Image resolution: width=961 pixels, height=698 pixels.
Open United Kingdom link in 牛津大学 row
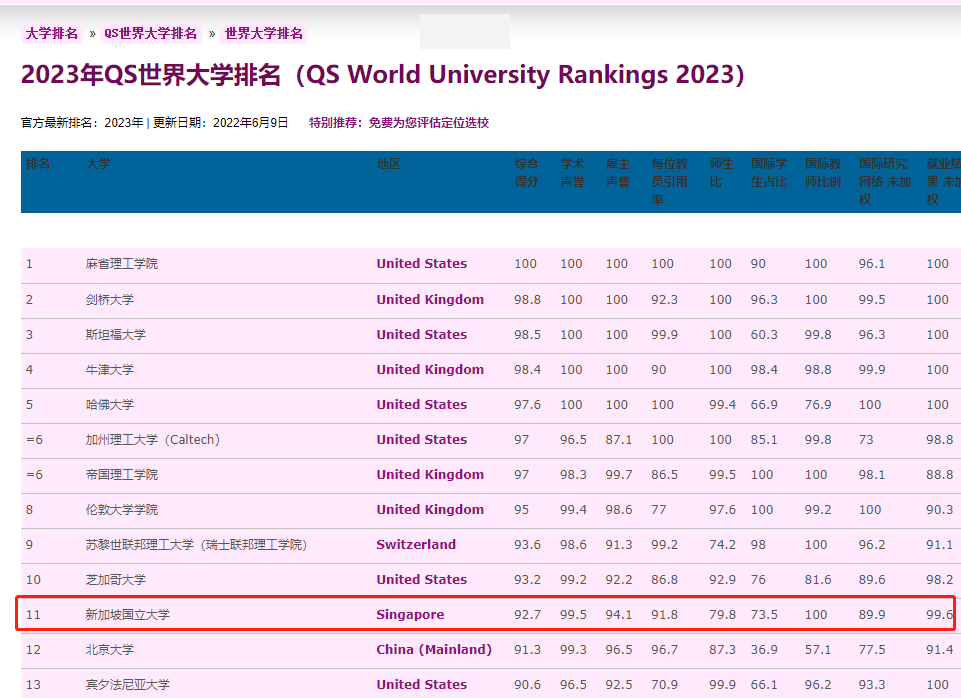[x=430, y=370]
